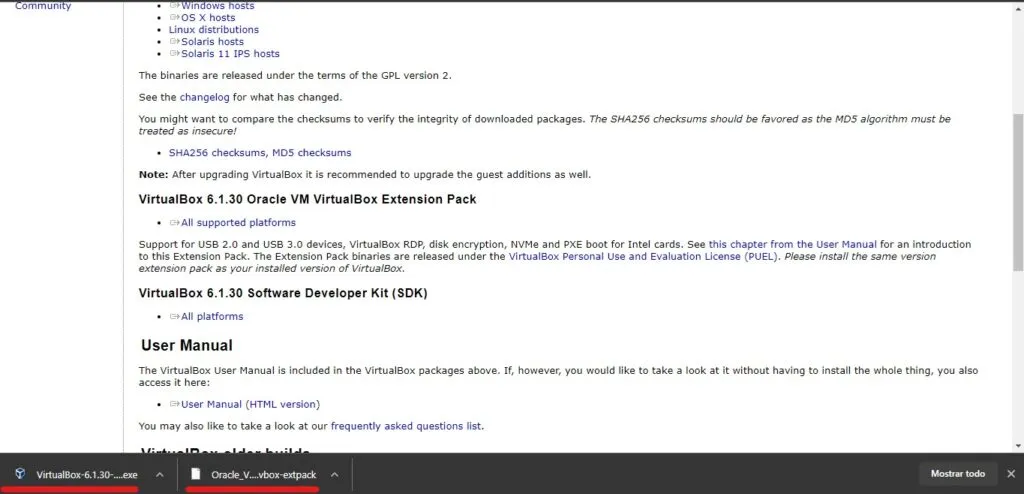1024x494 pixels.
Task: Click the 'User Manual' section heading
Action: click(187, 345)
